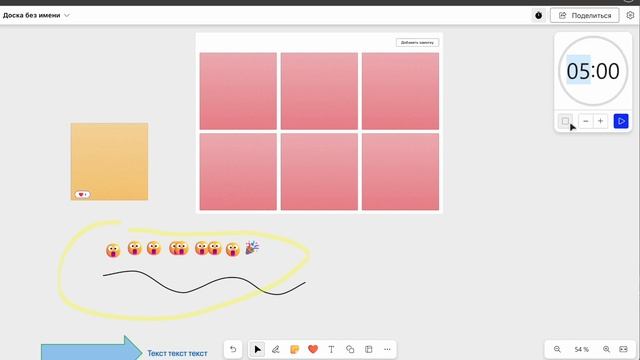Viewport: 640px width, 360px height.
Task: Zoom out using the magnifier minus icon
Action: [557, 349]
